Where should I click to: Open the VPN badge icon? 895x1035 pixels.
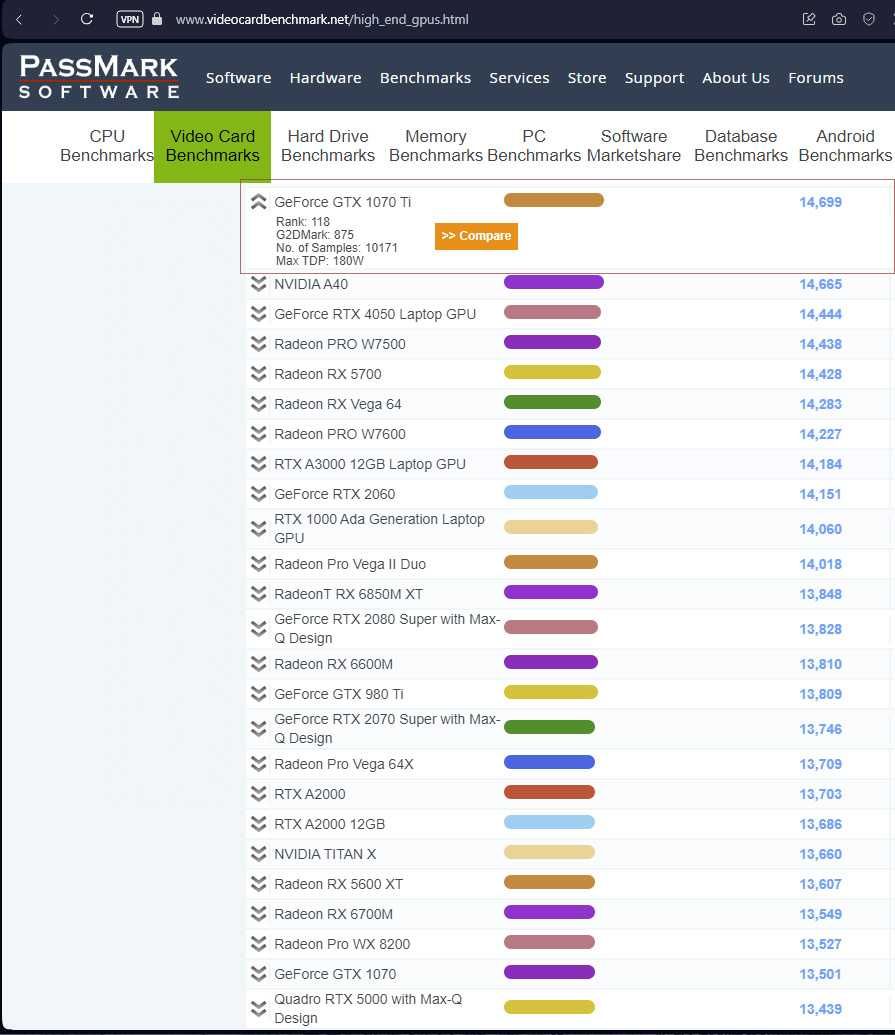[129, 19]
